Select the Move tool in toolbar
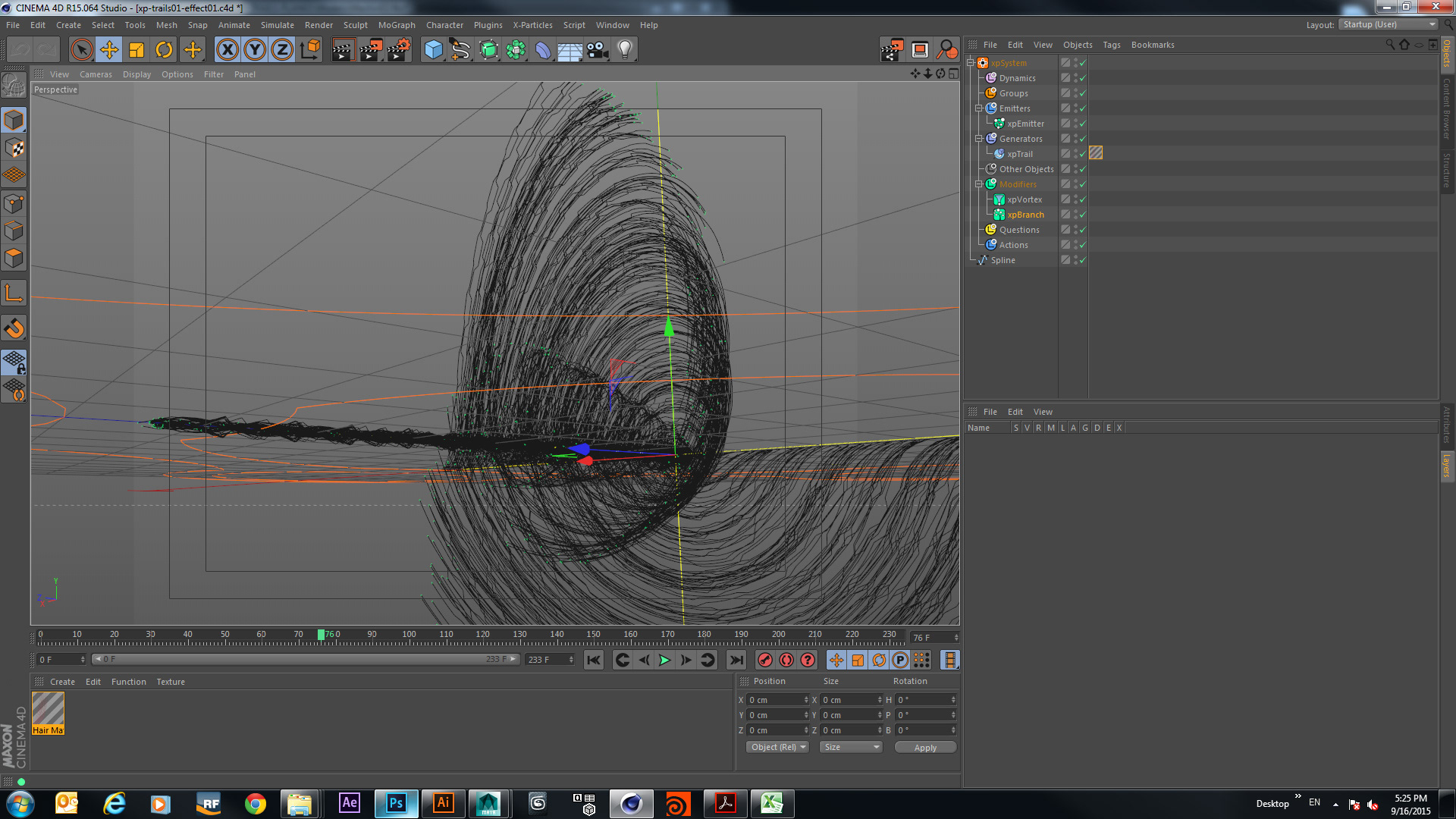1456x819 pixels. (109, 50)
